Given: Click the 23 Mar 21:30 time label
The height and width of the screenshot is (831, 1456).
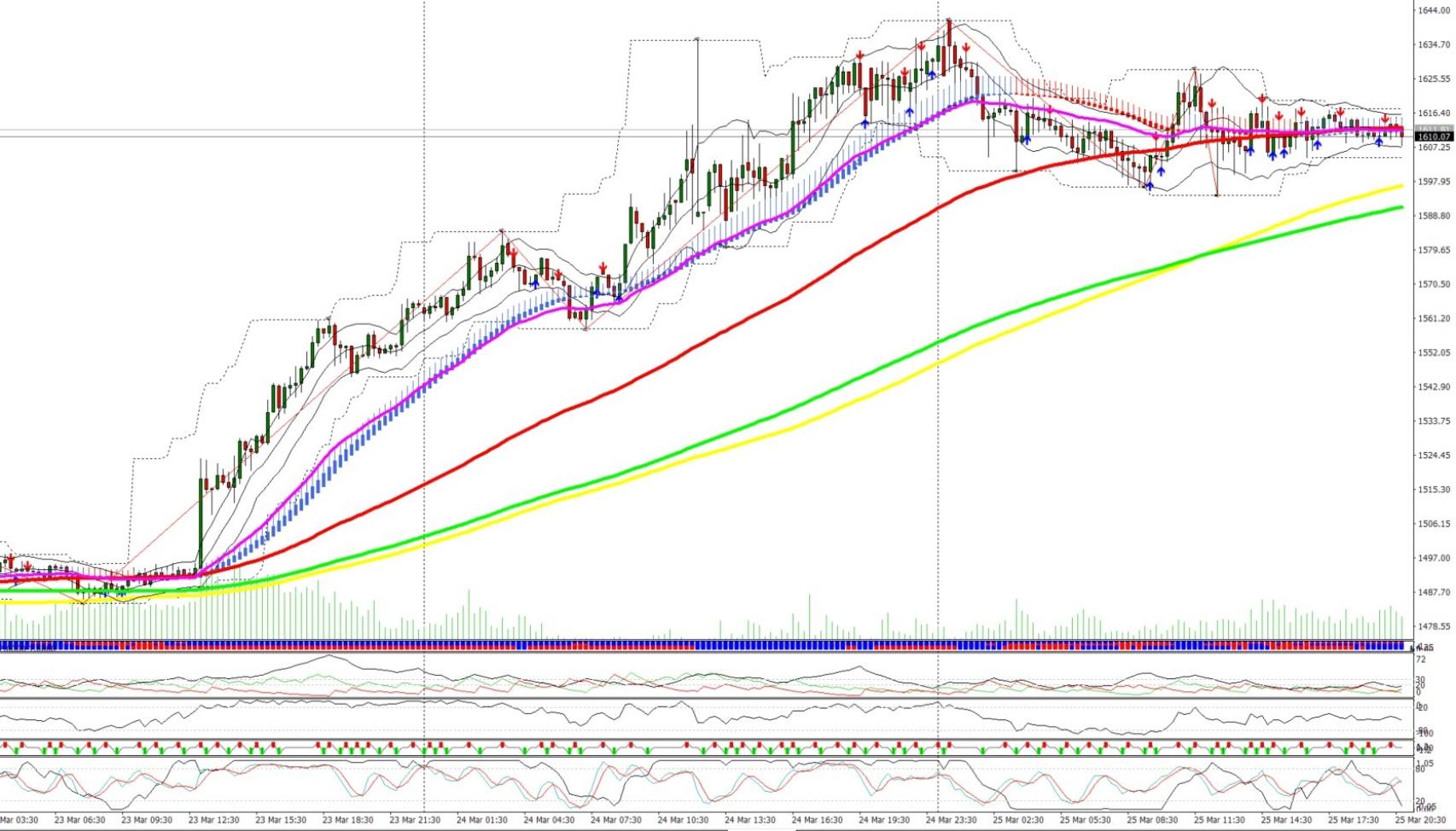Looking at the screenshot, I should (x=415, y=820).
